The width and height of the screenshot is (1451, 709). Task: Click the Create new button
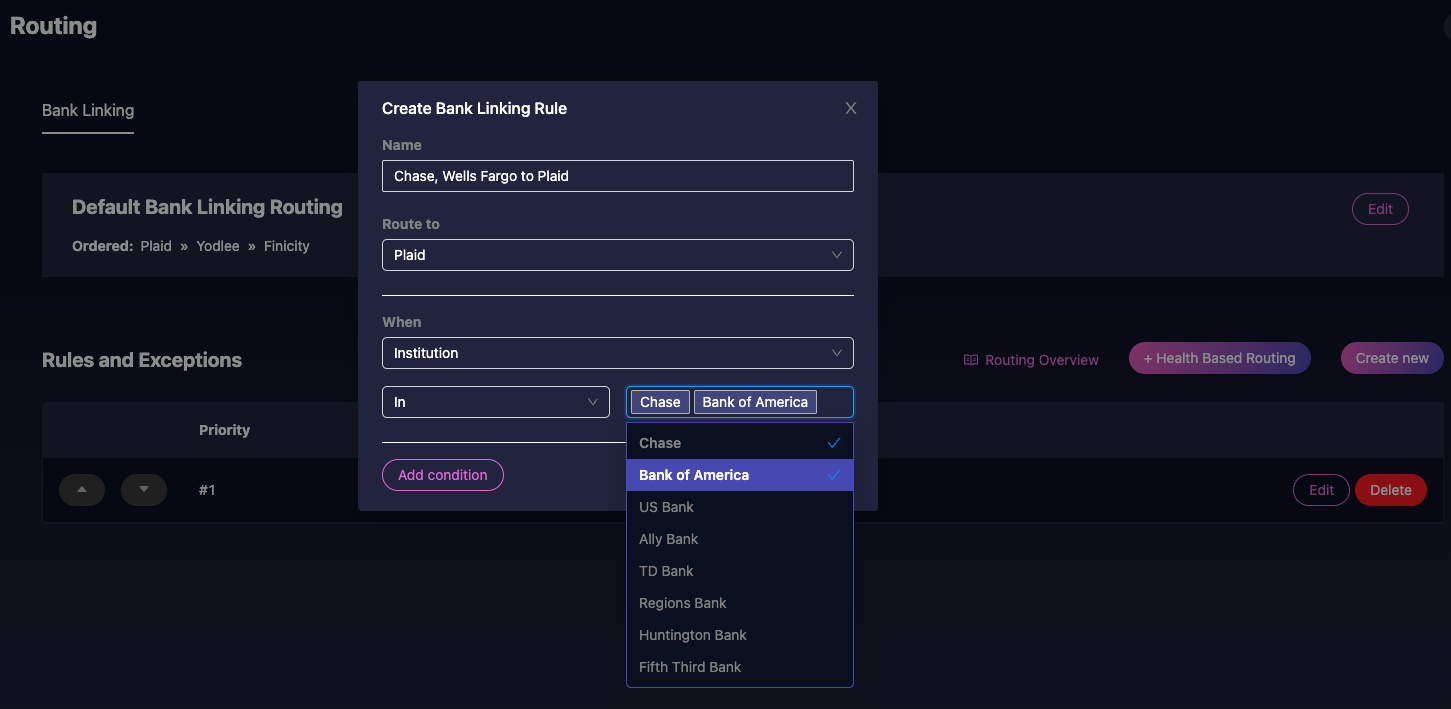[x=1392, y=358]
